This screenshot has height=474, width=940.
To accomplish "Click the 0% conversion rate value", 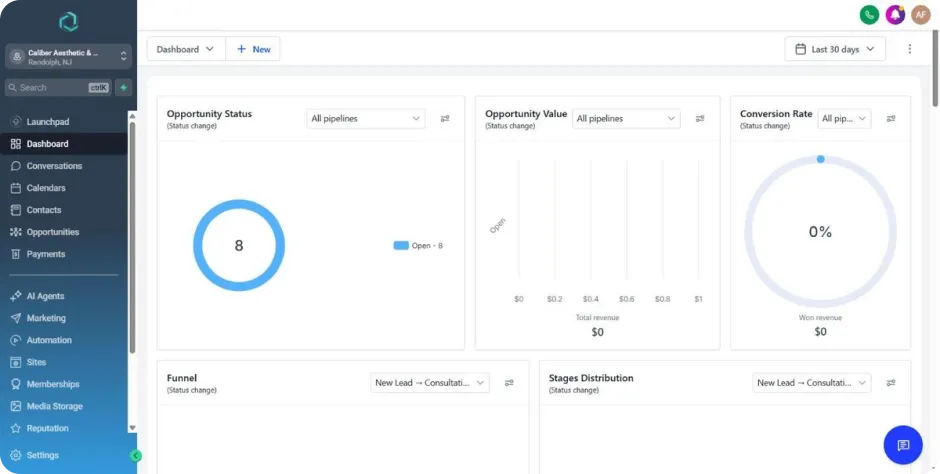I will 820,232.
